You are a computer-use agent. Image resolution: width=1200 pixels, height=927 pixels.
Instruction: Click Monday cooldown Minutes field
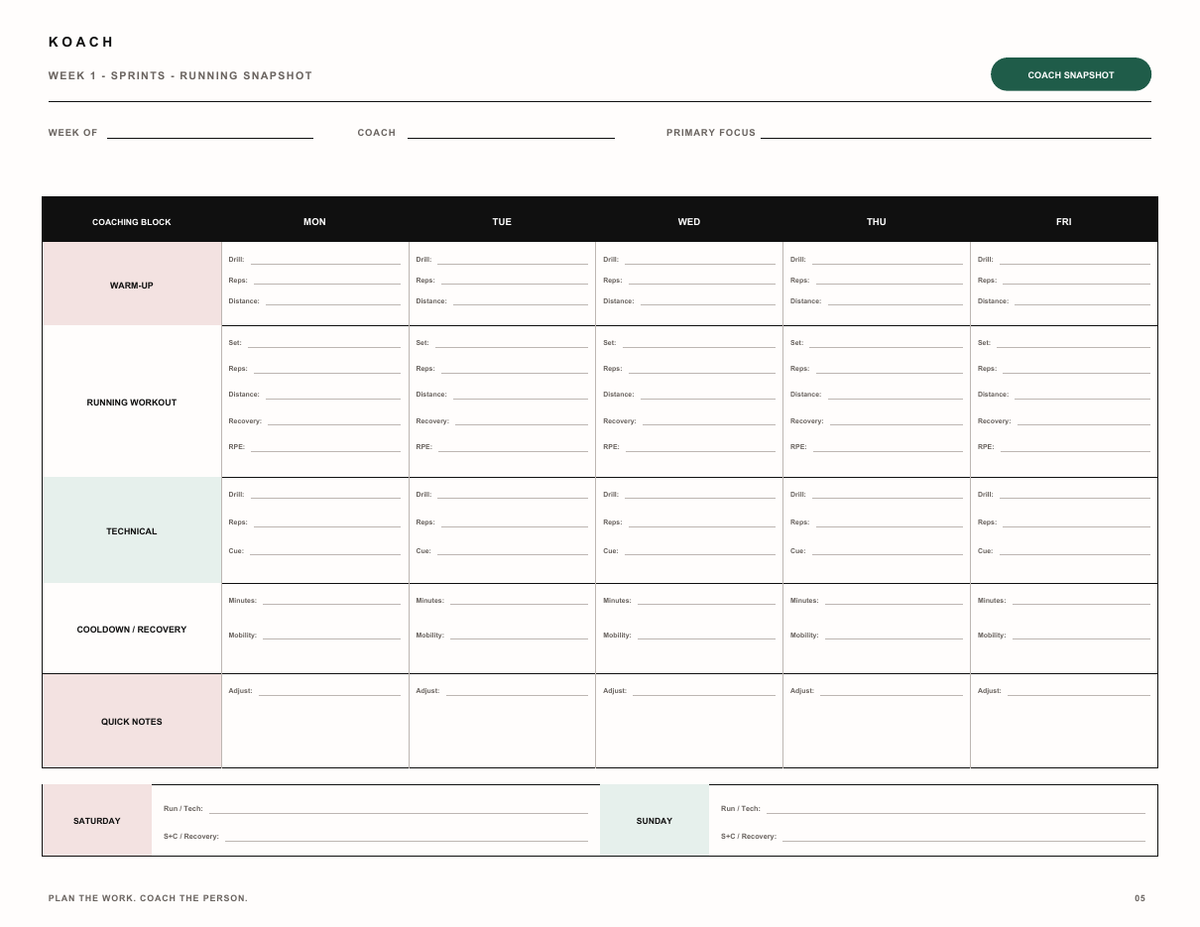pyautogui.click(x=331, y=601)
